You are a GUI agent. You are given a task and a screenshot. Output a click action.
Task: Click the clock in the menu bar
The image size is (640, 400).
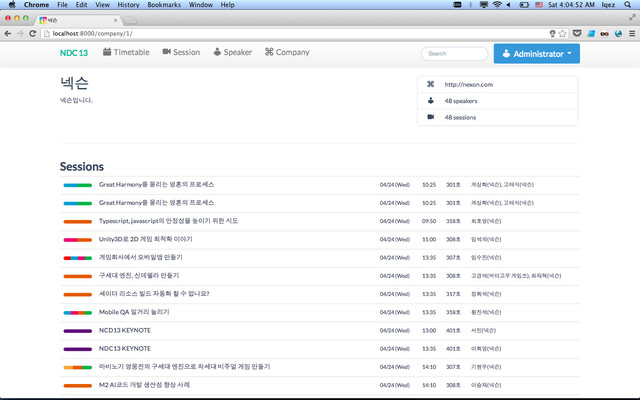571,5
